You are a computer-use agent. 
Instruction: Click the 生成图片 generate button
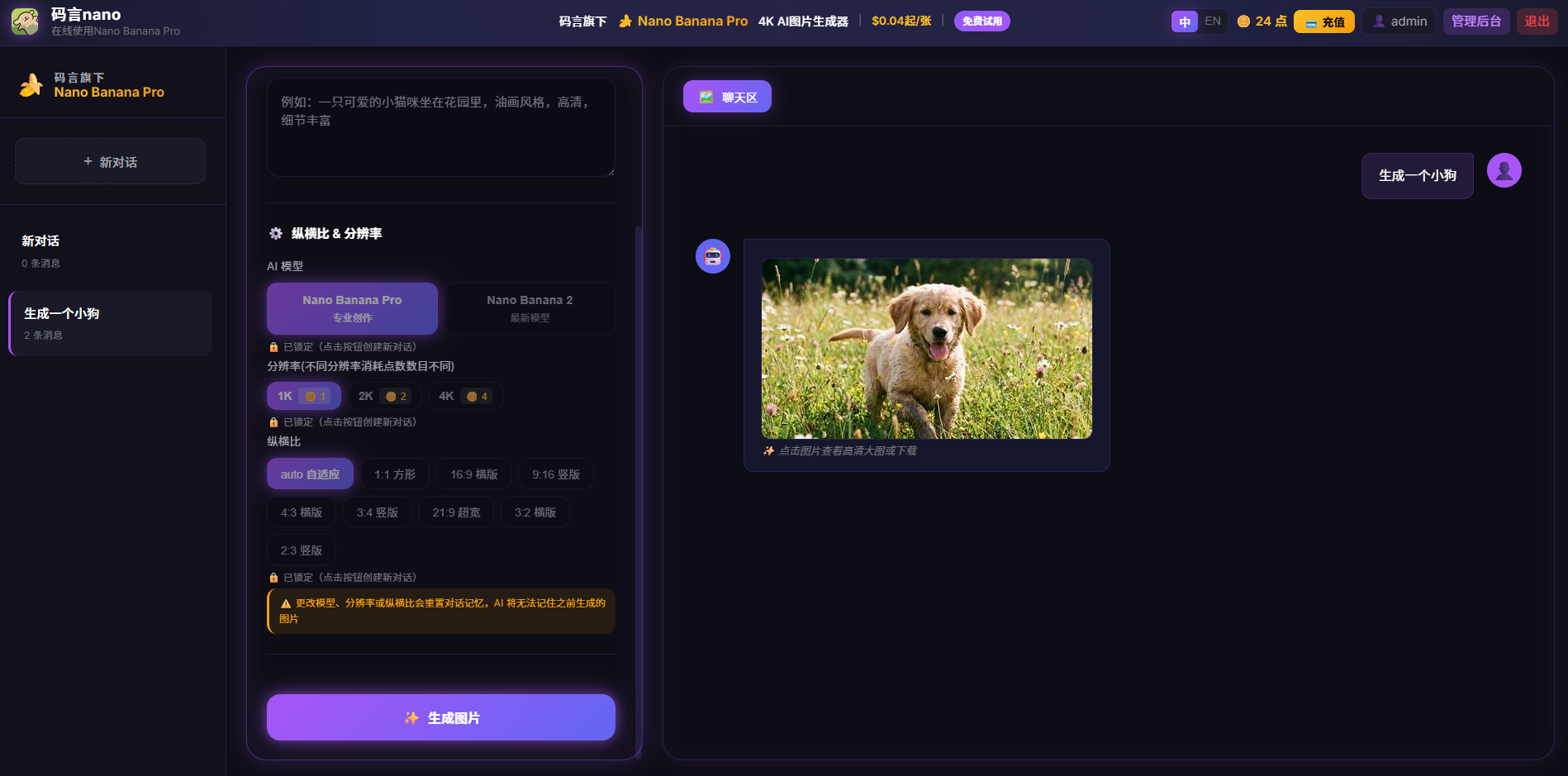[x=440, y=717]
